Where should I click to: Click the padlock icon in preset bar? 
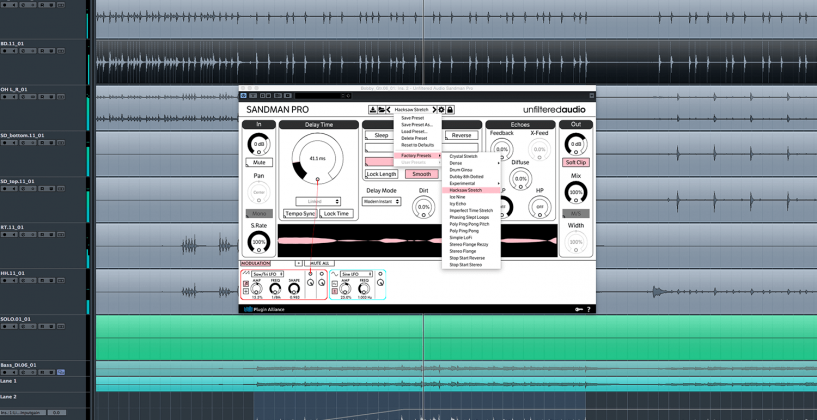450,109
